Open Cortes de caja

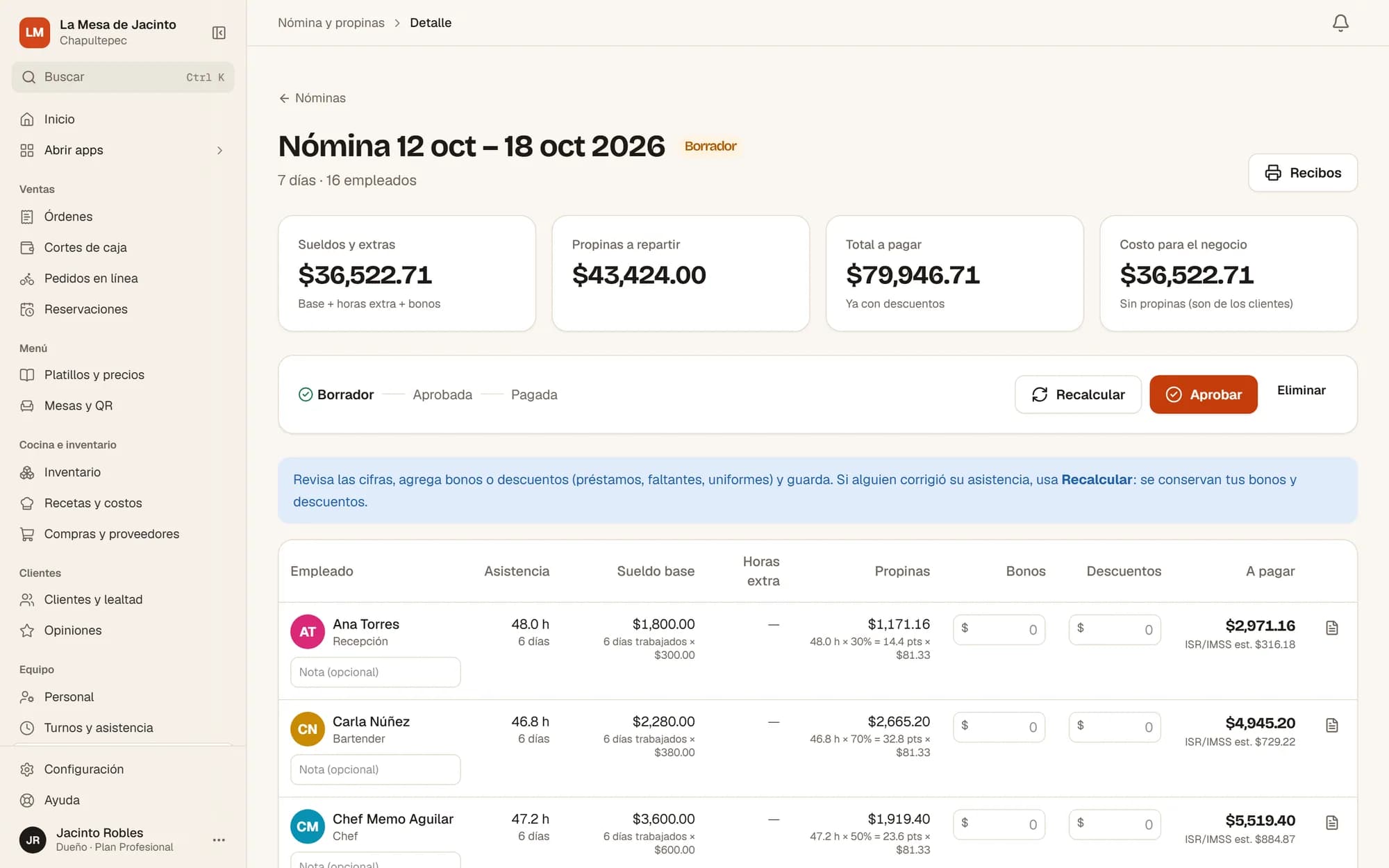coord(123,247)
